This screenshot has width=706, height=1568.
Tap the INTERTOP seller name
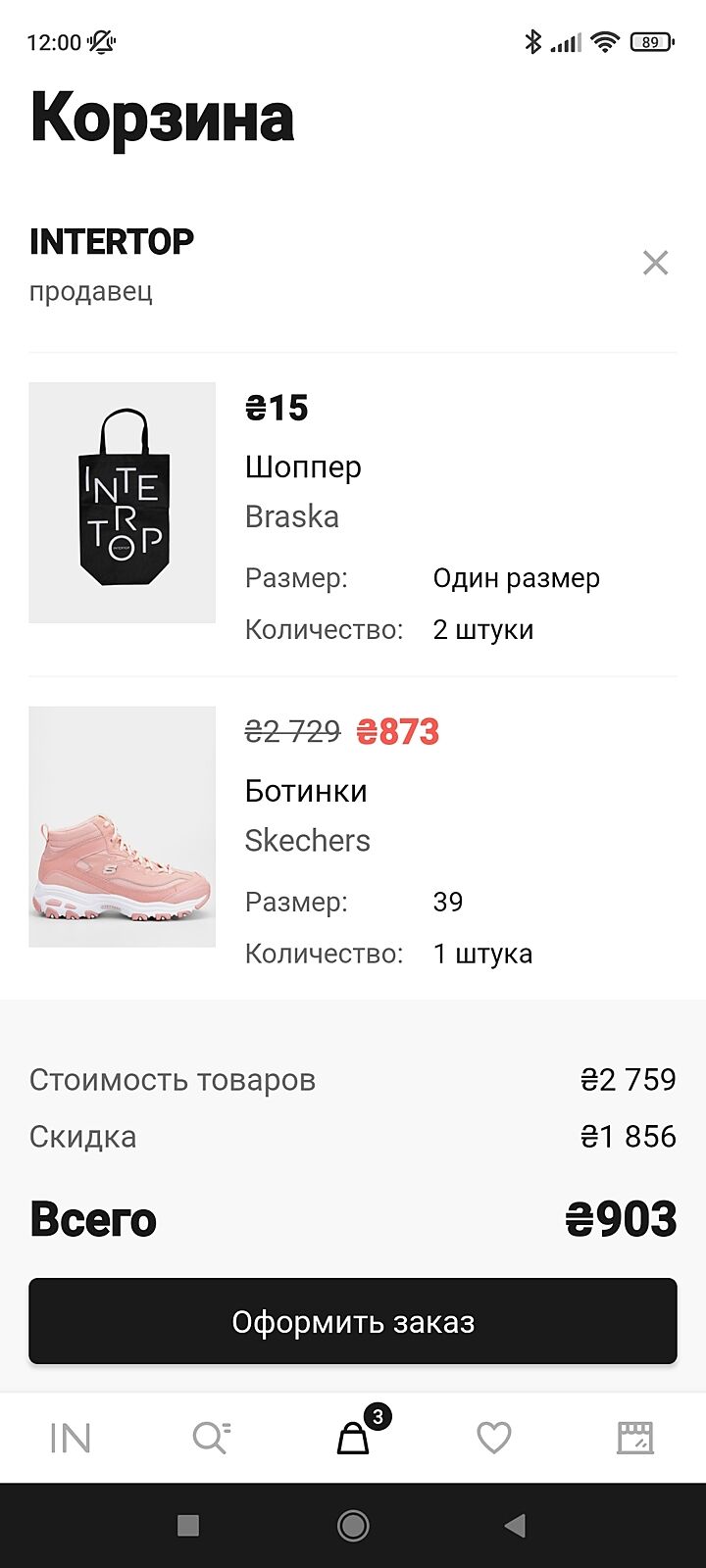click(112, 242)
